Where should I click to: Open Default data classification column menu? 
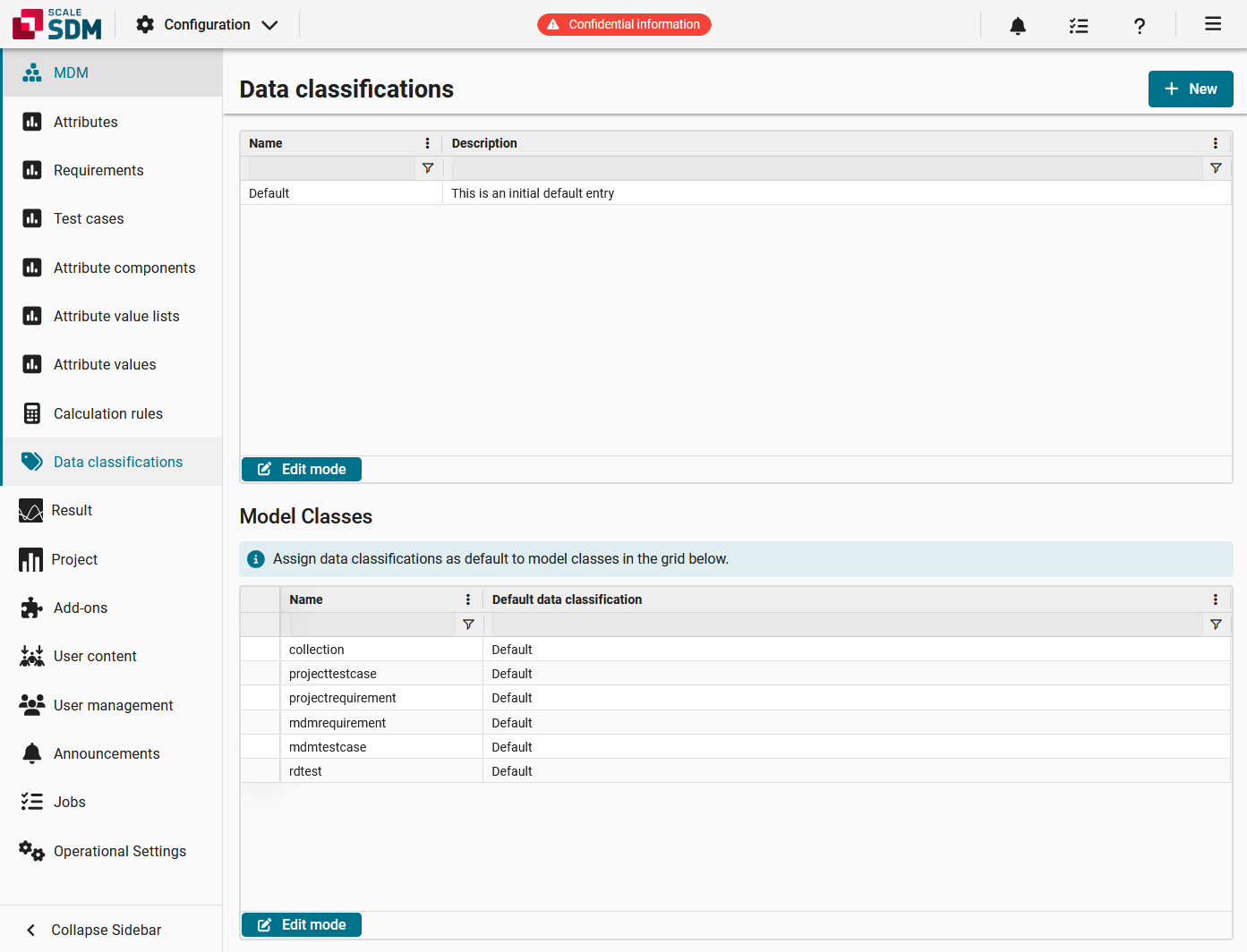[1215, 599]
